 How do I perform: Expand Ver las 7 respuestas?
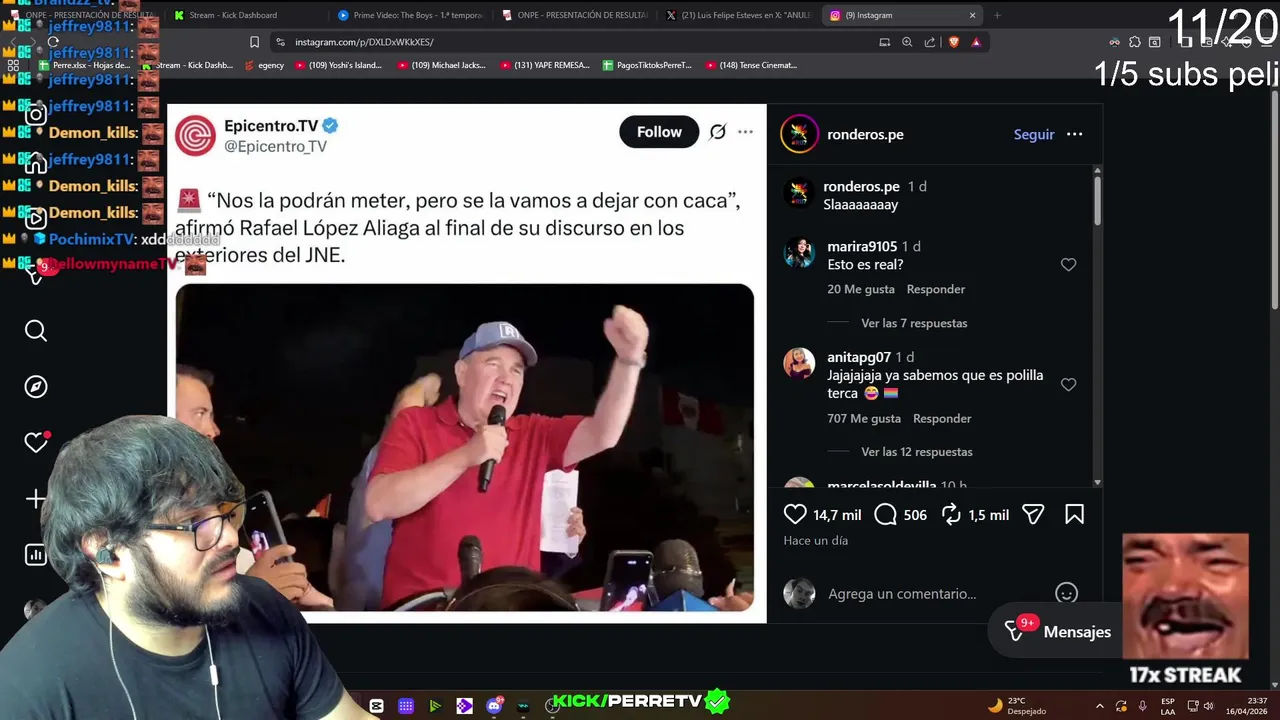tap(914, 323)
